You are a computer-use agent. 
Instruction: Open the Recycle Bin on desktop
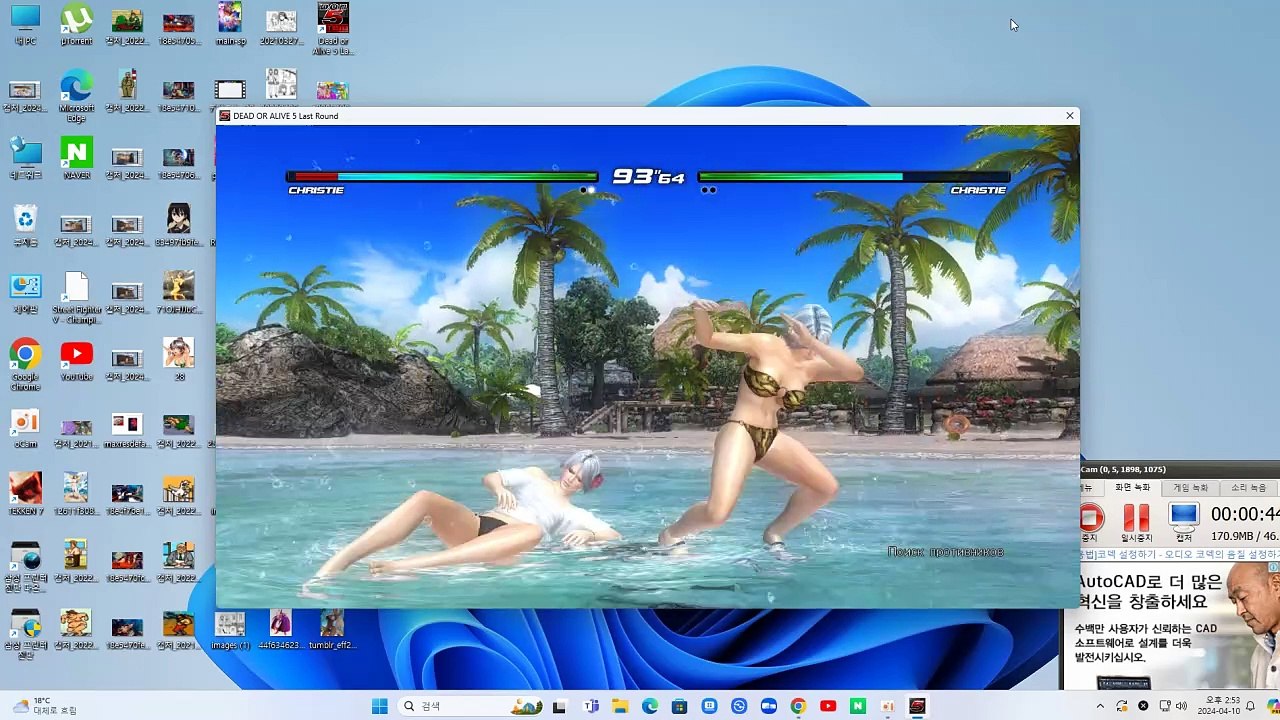pyautogui.click(x=25, y=225)
